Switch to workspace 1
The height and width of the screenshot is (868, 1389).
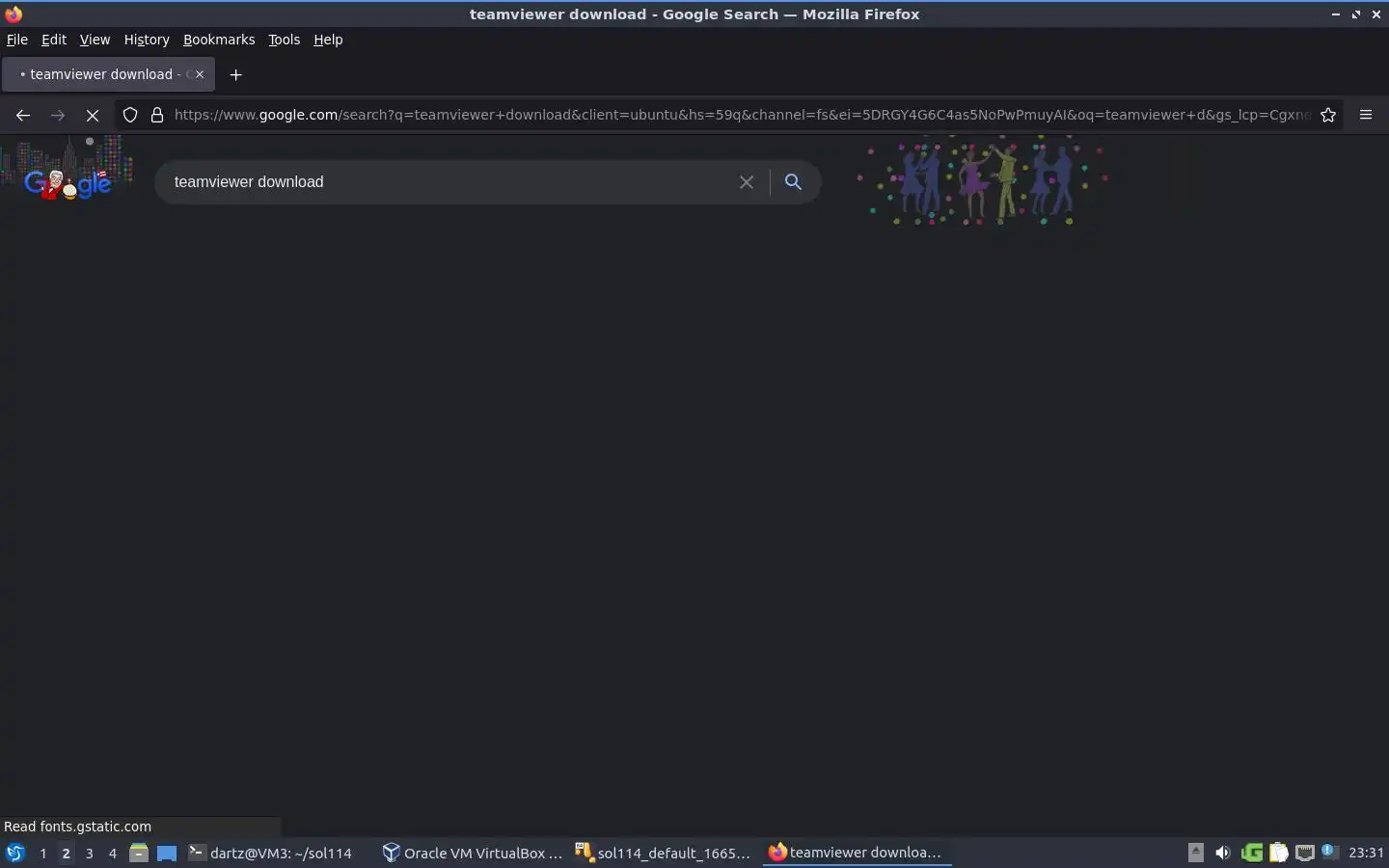click(42, 853)
